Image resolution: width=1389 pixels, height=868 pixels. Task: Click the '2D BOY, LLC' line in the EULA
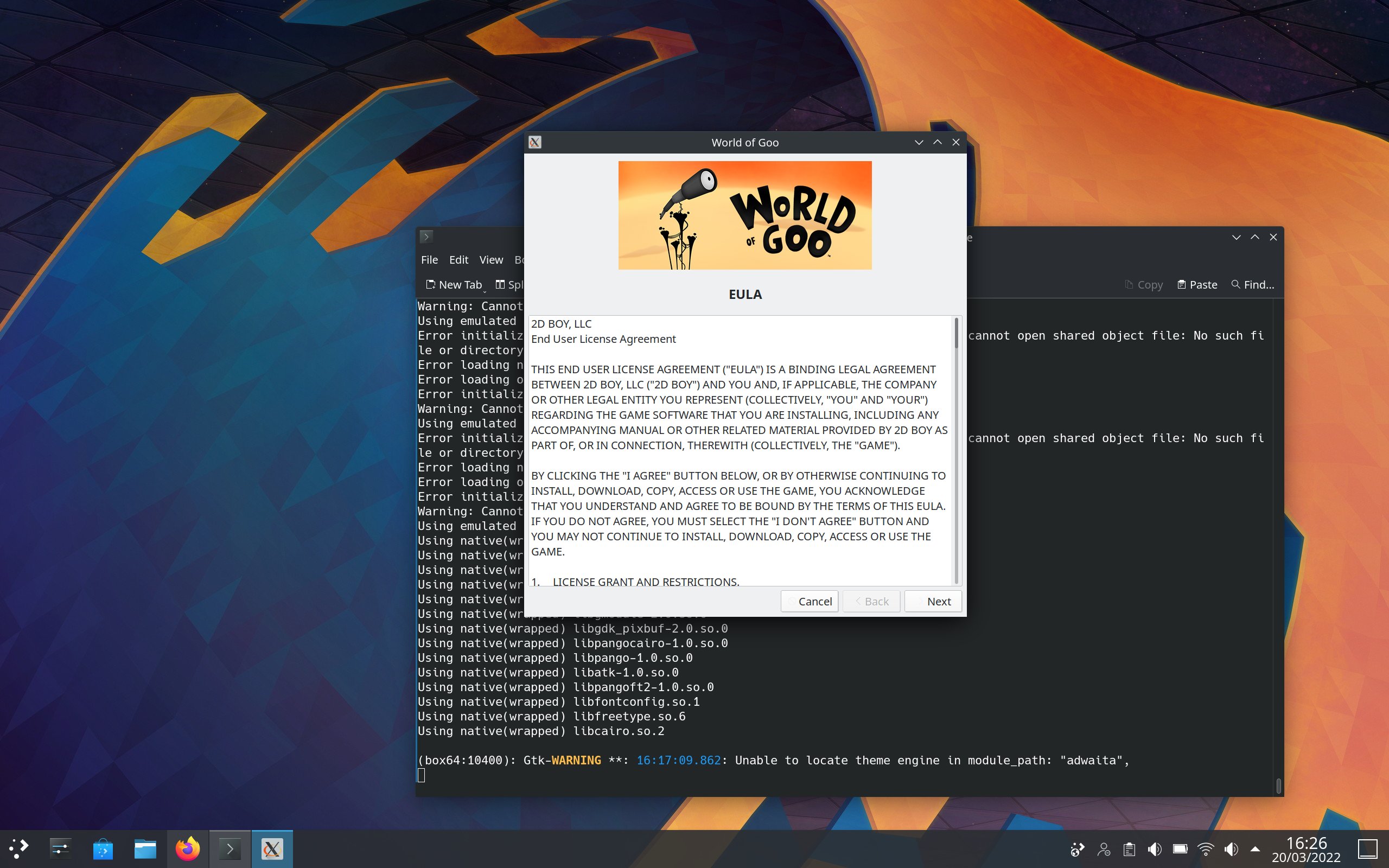pyautogui.click(x=561, y=324)
